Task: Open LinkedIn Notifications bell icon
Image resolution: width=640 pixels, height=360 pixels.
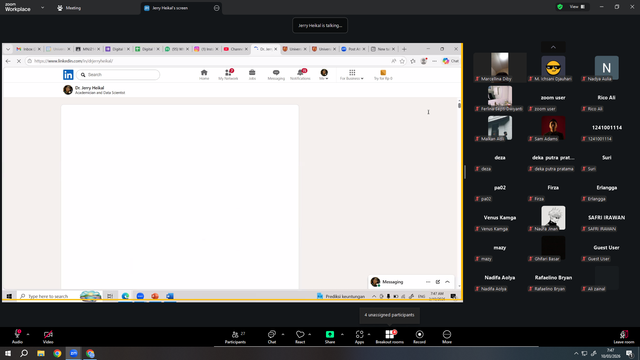Action: click(300, 74)
